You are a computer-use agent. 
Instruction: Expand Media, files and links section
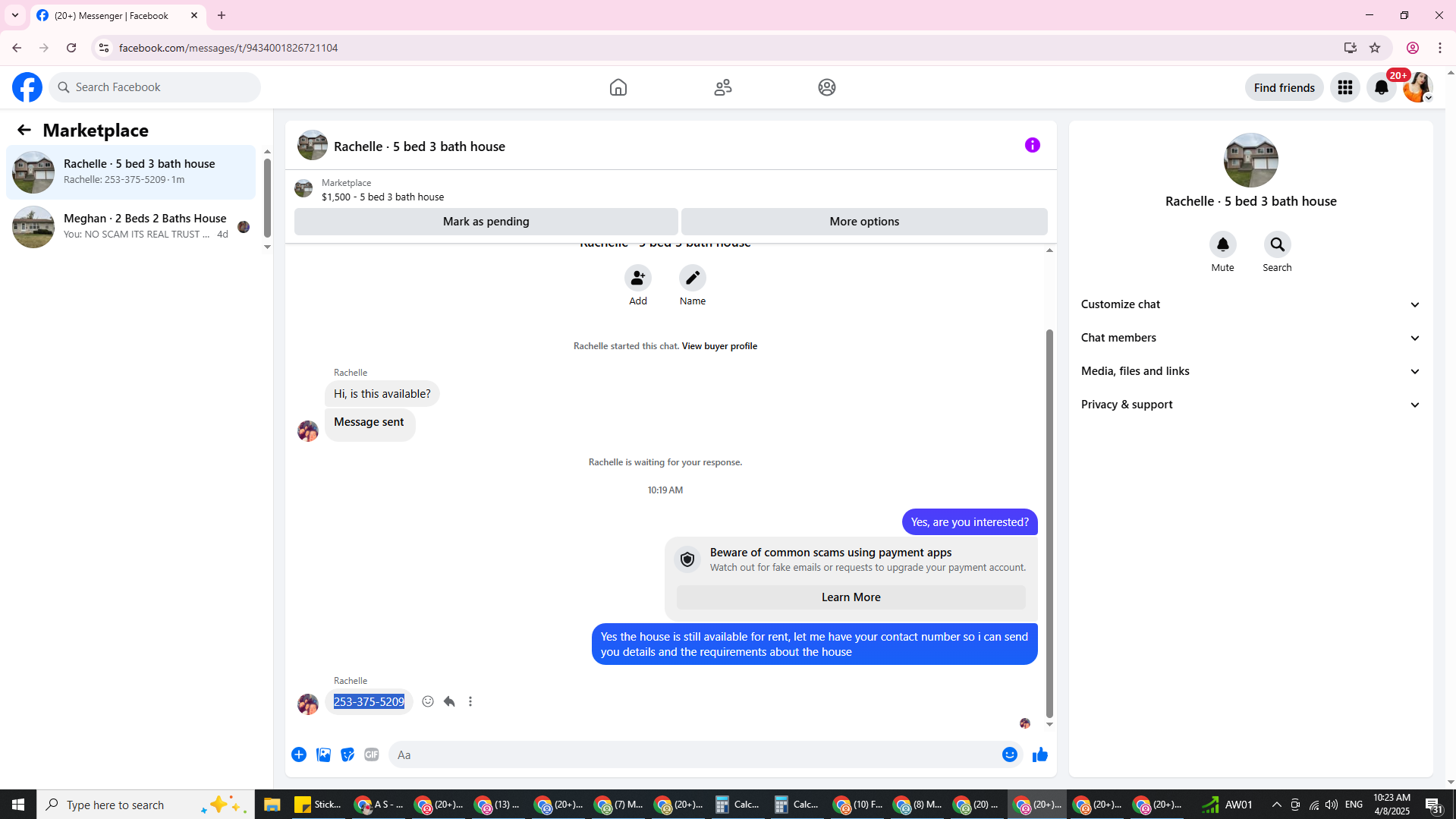(1250, 371)
